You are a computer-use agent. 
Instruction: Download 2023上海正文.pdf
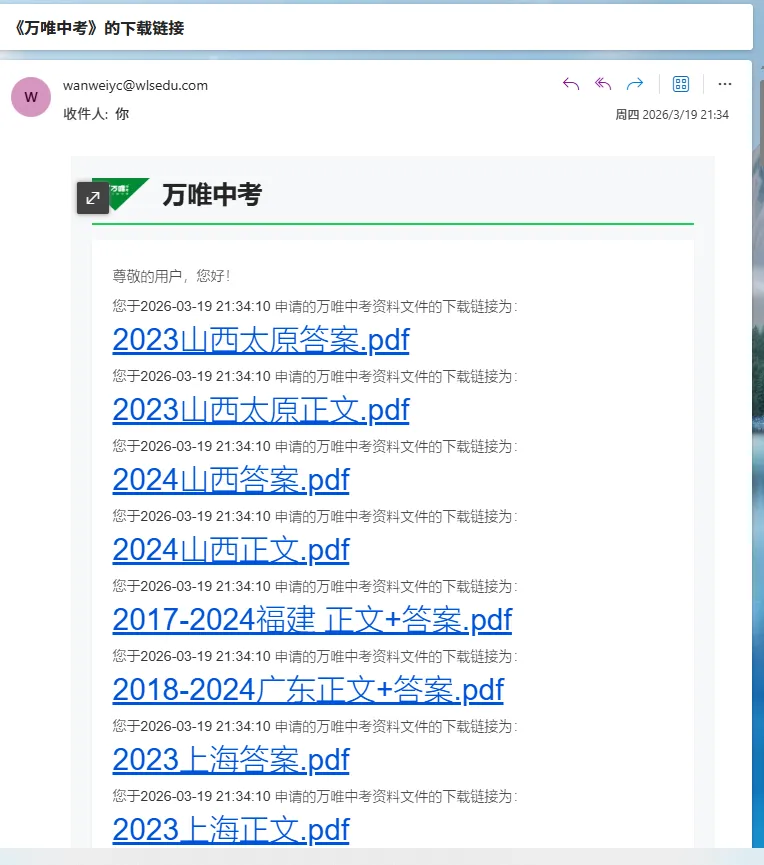[231, 830]
